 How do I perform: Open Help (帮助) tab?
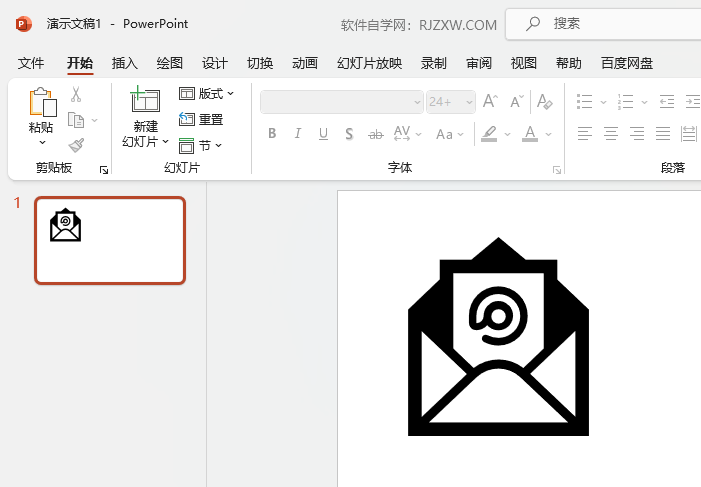569,63
